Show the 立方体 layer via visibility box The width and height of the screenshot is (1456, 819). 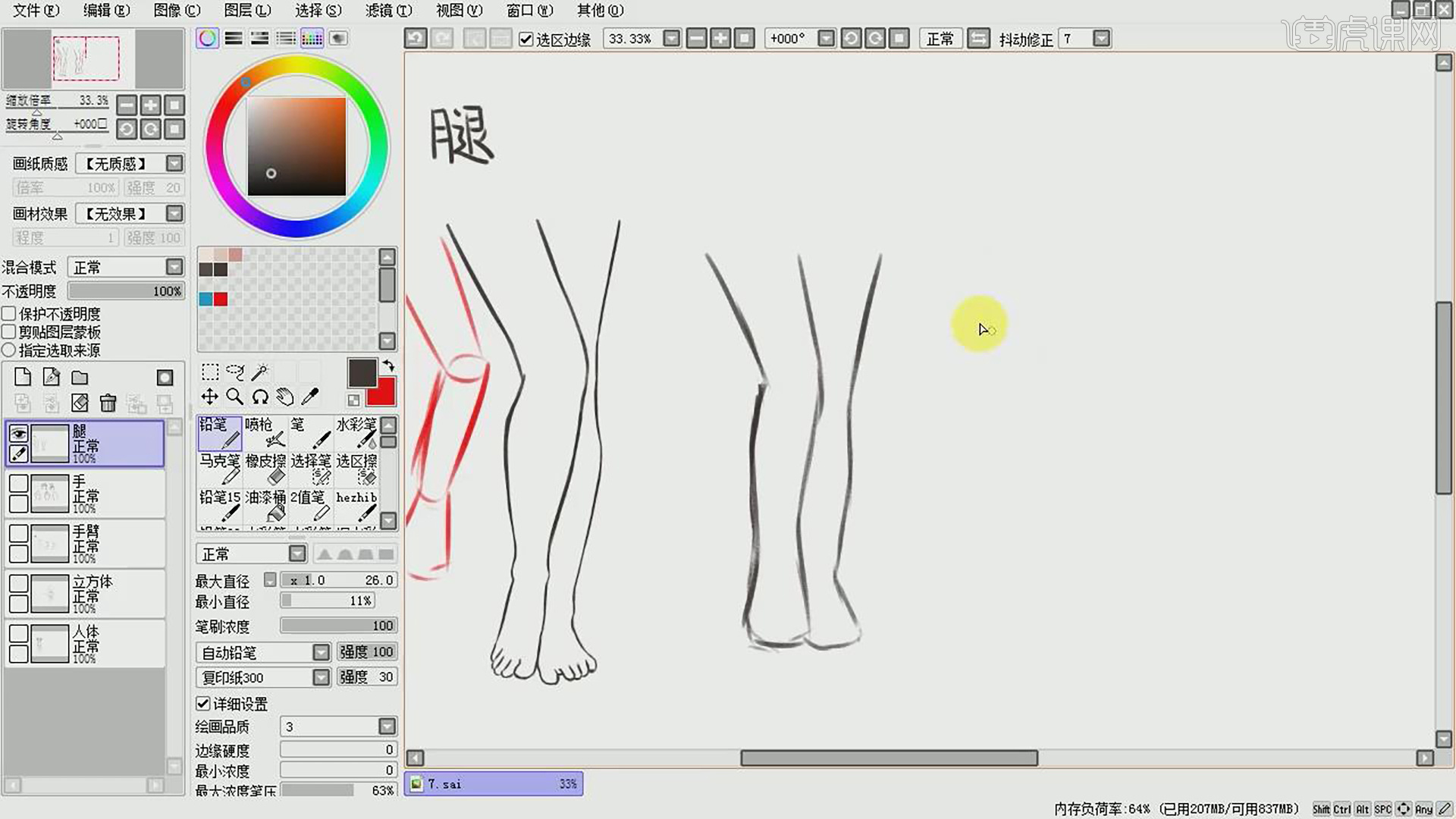(18, 583)
